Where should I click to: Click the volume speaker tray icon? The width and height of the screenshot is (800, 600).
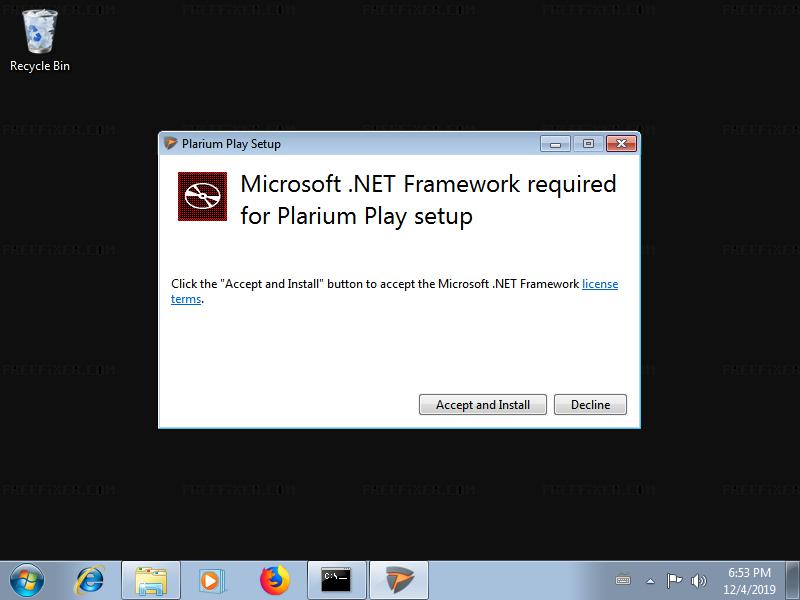tap(698, 581)
